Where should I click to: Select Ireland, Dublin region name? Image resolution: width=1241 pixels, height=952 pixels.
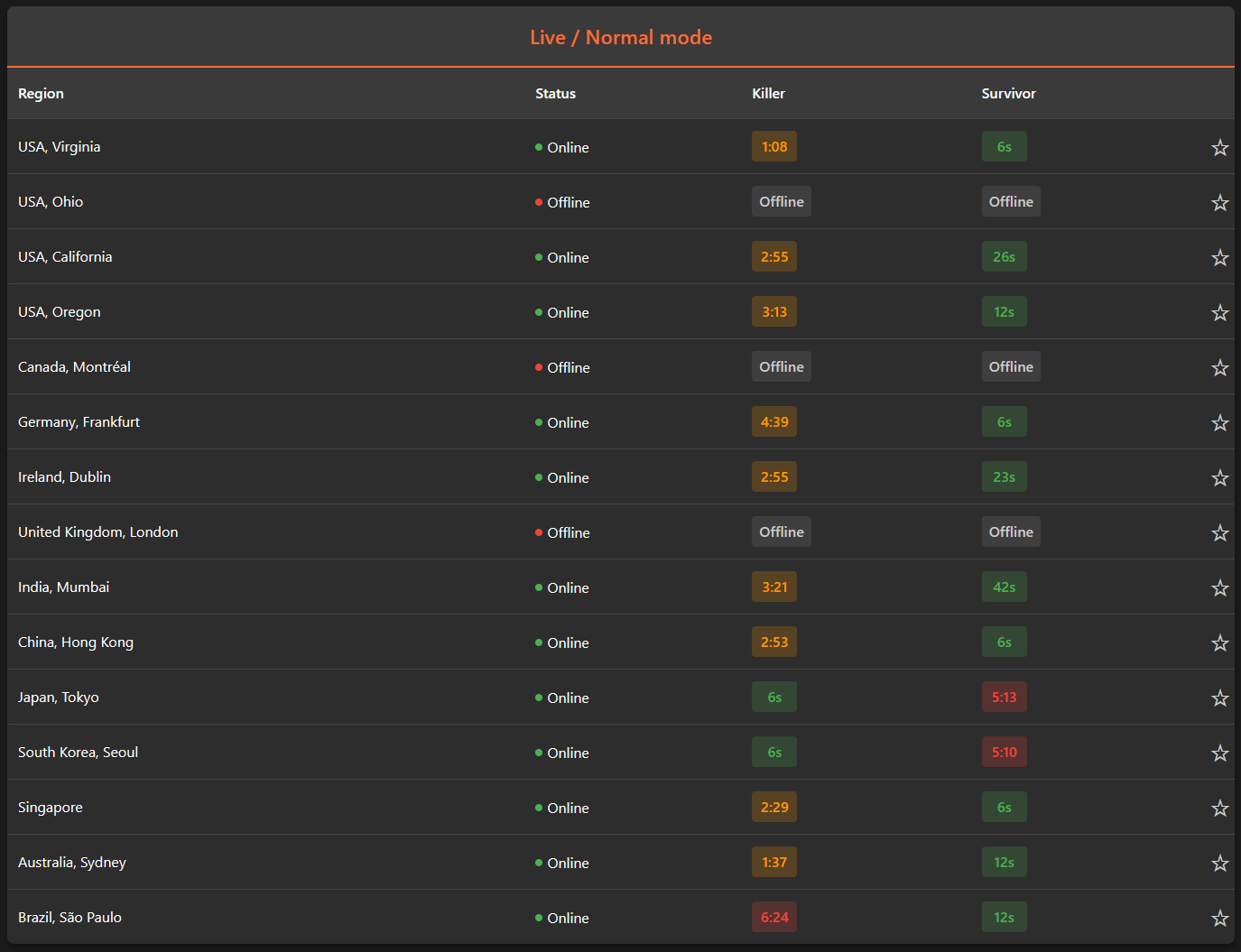(64, 477)
